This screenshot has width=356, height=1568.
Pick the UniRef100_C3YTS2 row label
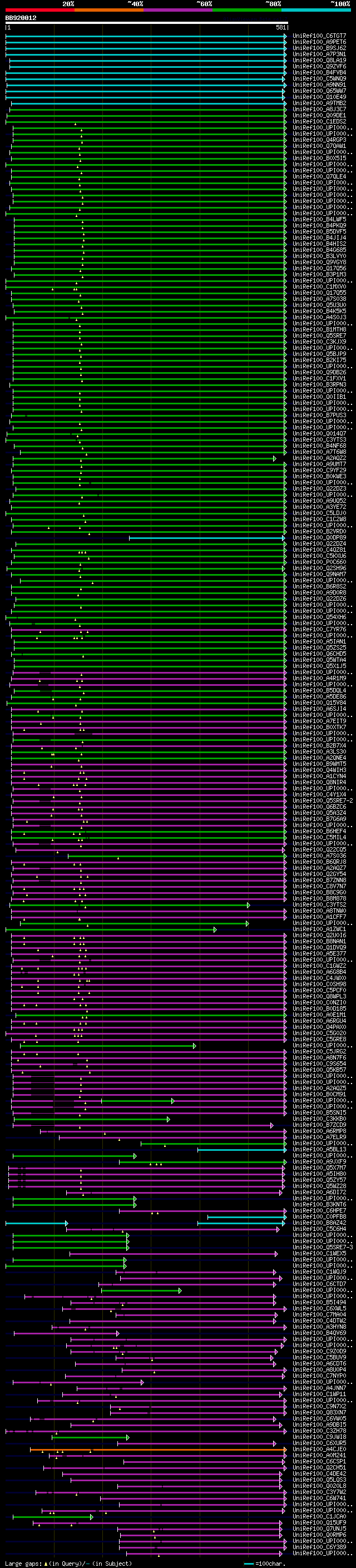[319, 904]
